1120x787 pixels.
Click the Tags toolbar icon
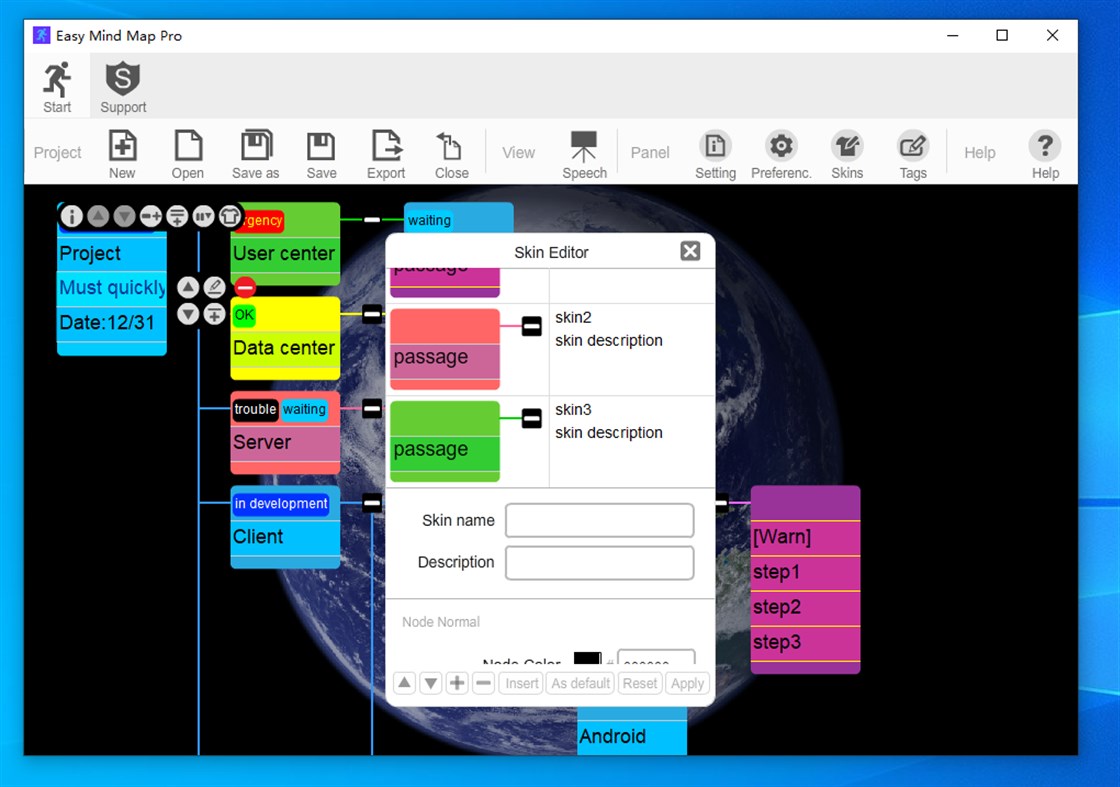(913, 152)
